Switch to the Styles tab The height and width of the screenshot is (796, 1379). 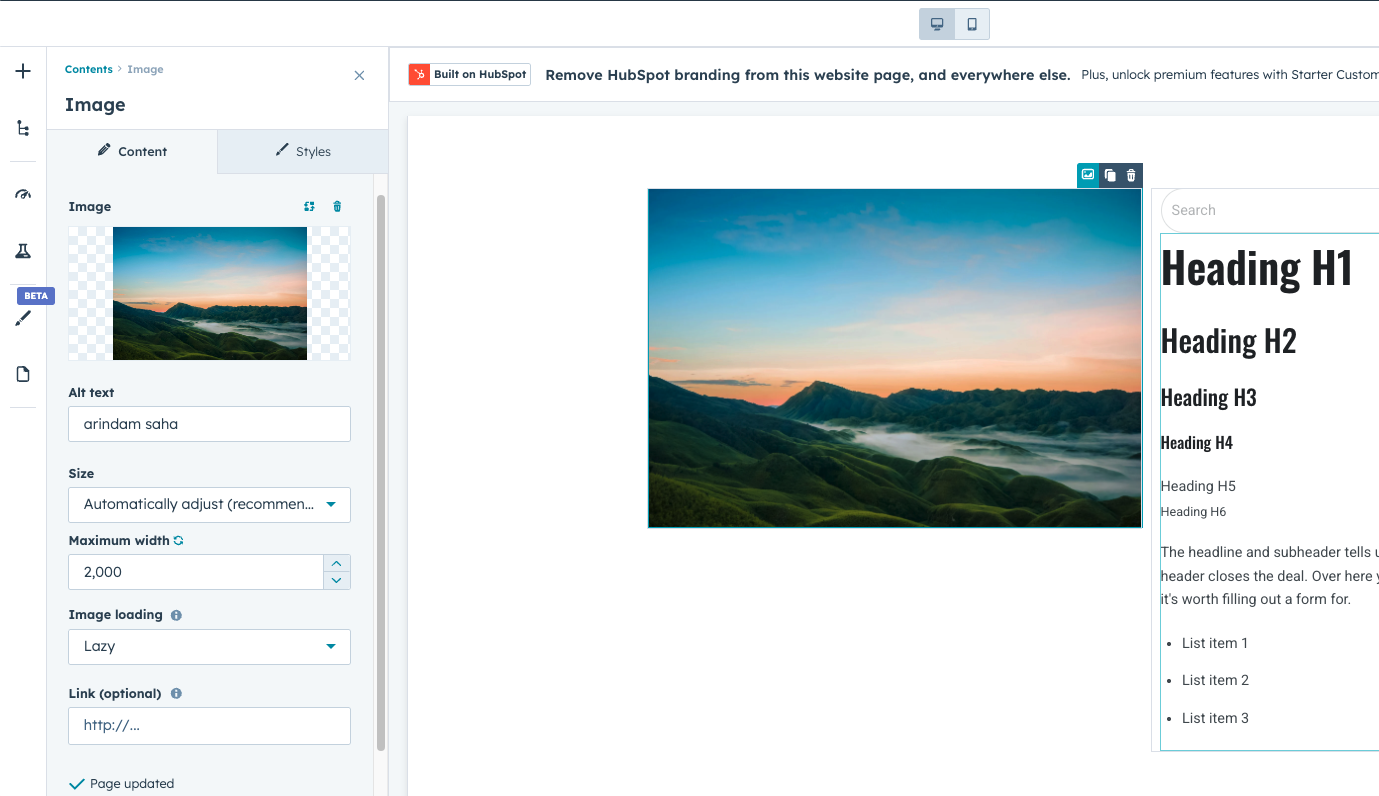pos(302,152)
